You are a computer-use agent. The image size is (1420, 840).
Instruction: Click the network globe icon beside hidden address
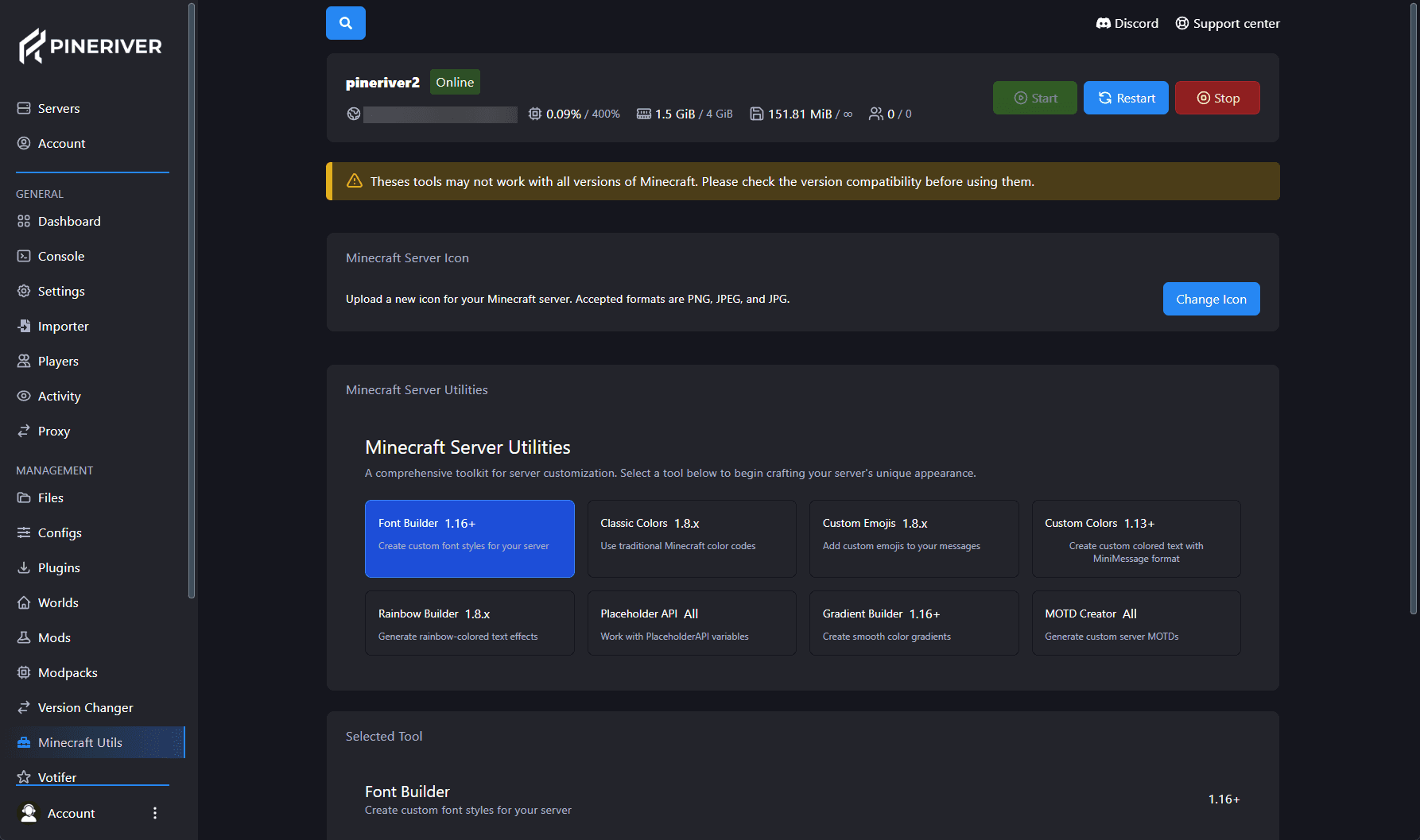[354, 114]
